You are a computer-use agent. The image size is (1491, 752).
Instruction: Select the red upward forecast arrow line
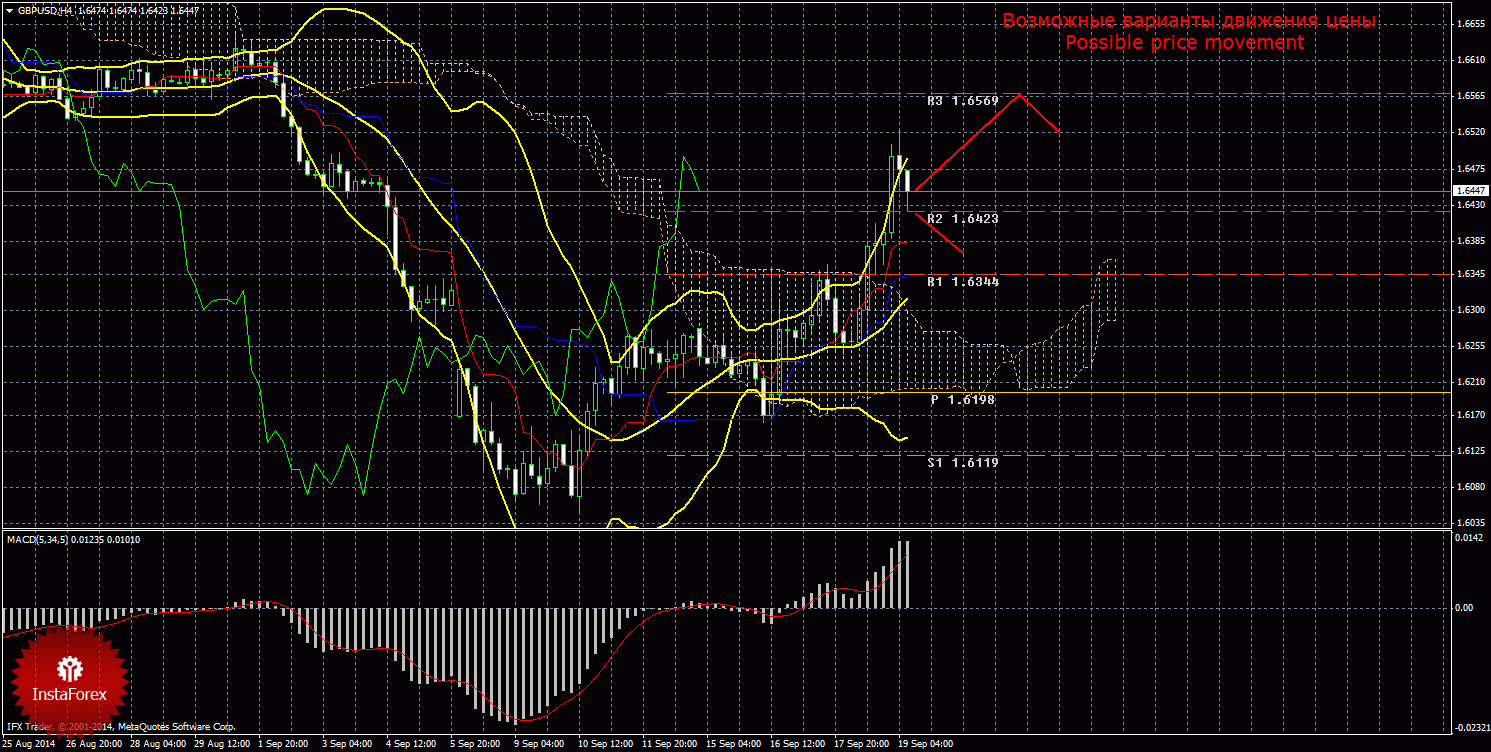click(987, 138)
